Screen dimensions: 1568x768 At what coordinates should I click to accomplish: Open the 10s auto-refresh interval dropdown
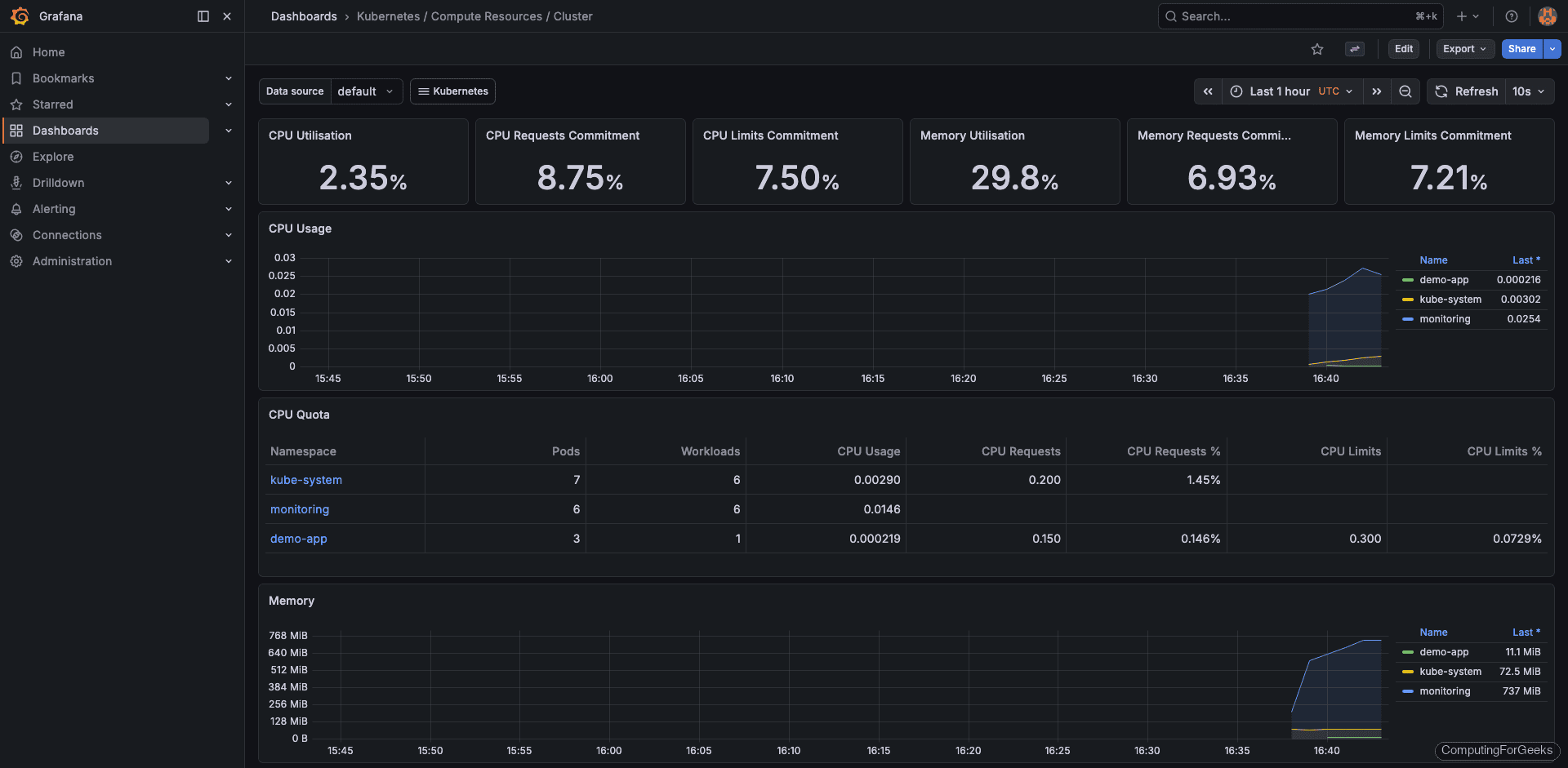point(1529,91)
